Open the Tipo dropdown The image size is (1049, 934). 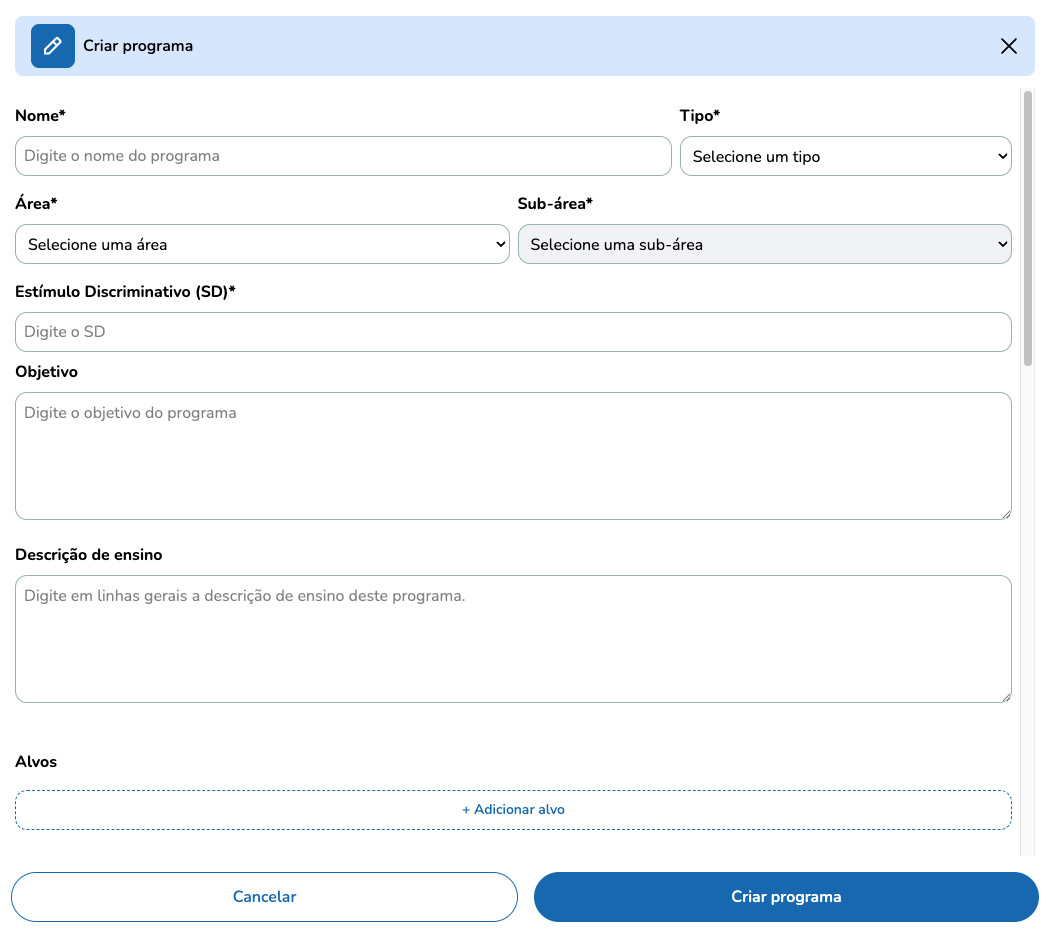[845, 156]
